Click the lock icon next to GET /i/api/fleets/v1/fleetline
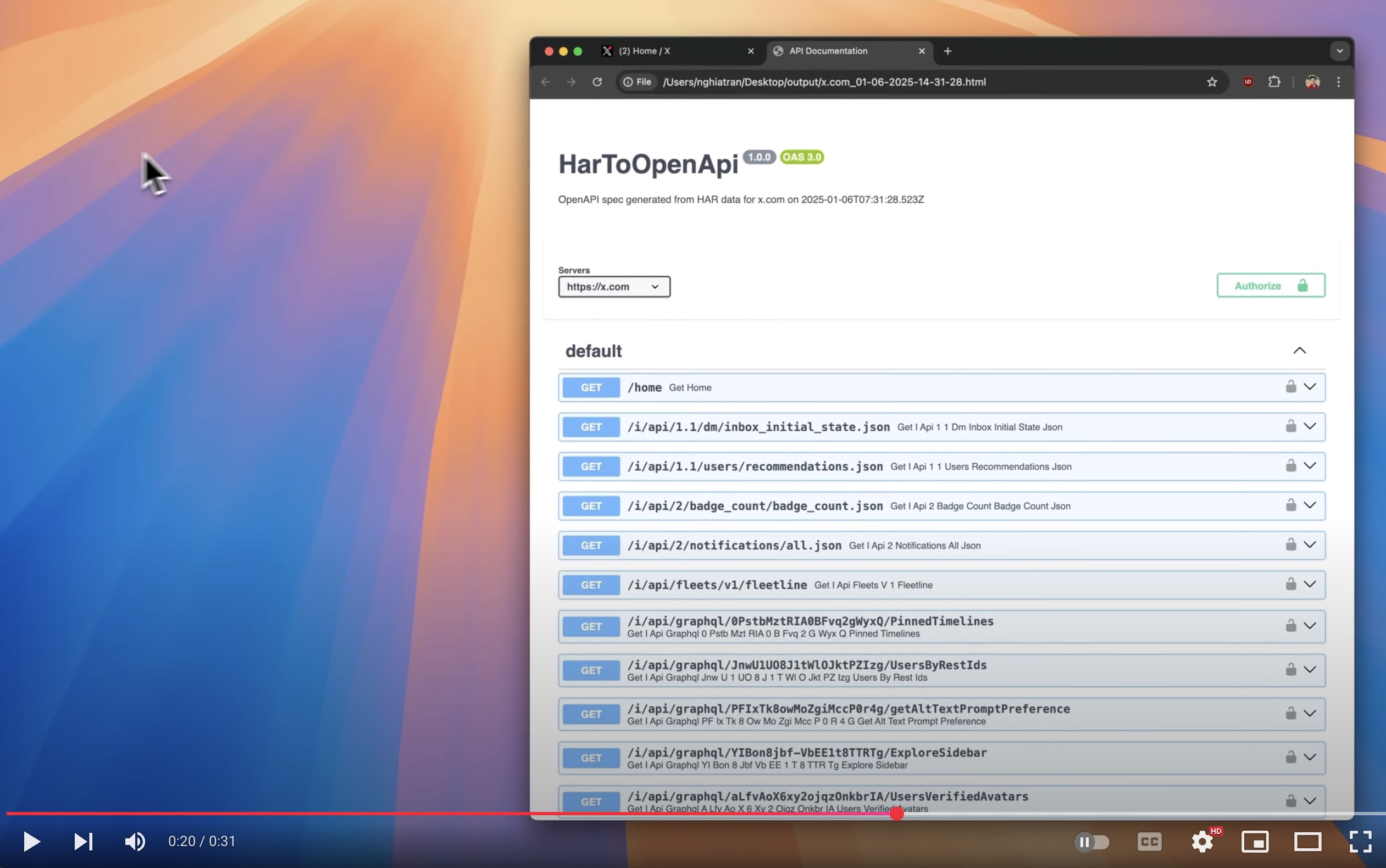 1290,584
